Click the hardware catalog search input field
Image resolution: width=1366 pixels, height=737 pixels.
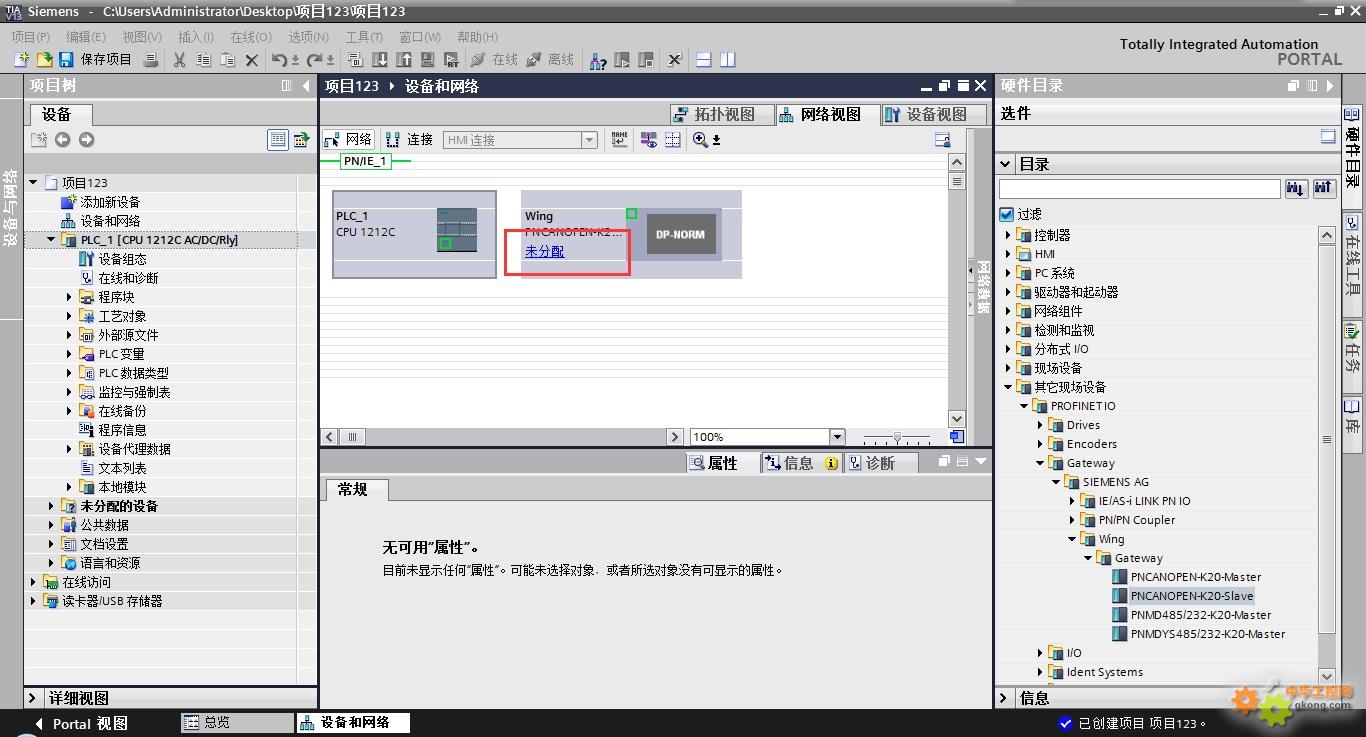pos(1139,189)
